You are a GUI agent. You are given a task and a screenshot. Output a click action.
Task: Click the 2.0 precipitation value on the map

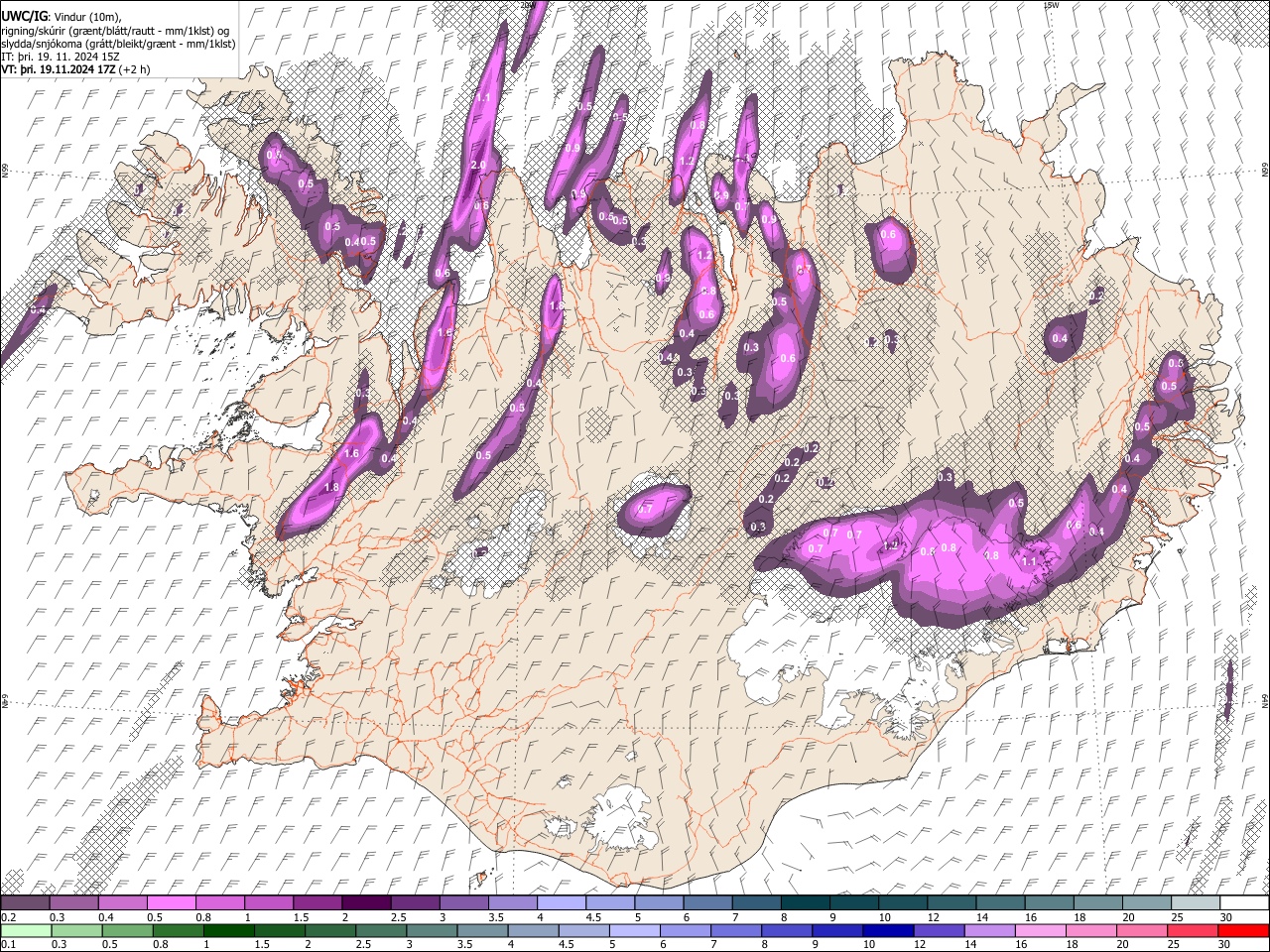point(478,166)
